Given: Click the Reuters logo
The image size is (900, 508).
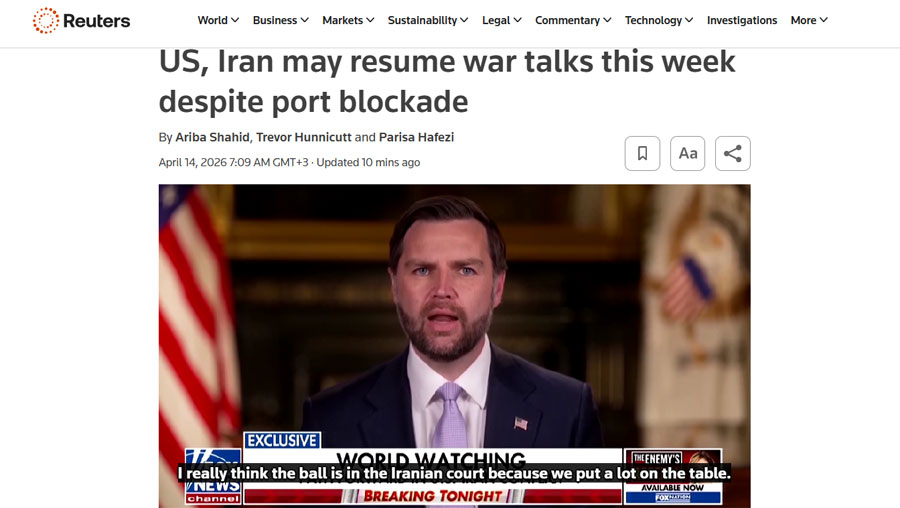Looking at the screenshot, I should 82,21.
